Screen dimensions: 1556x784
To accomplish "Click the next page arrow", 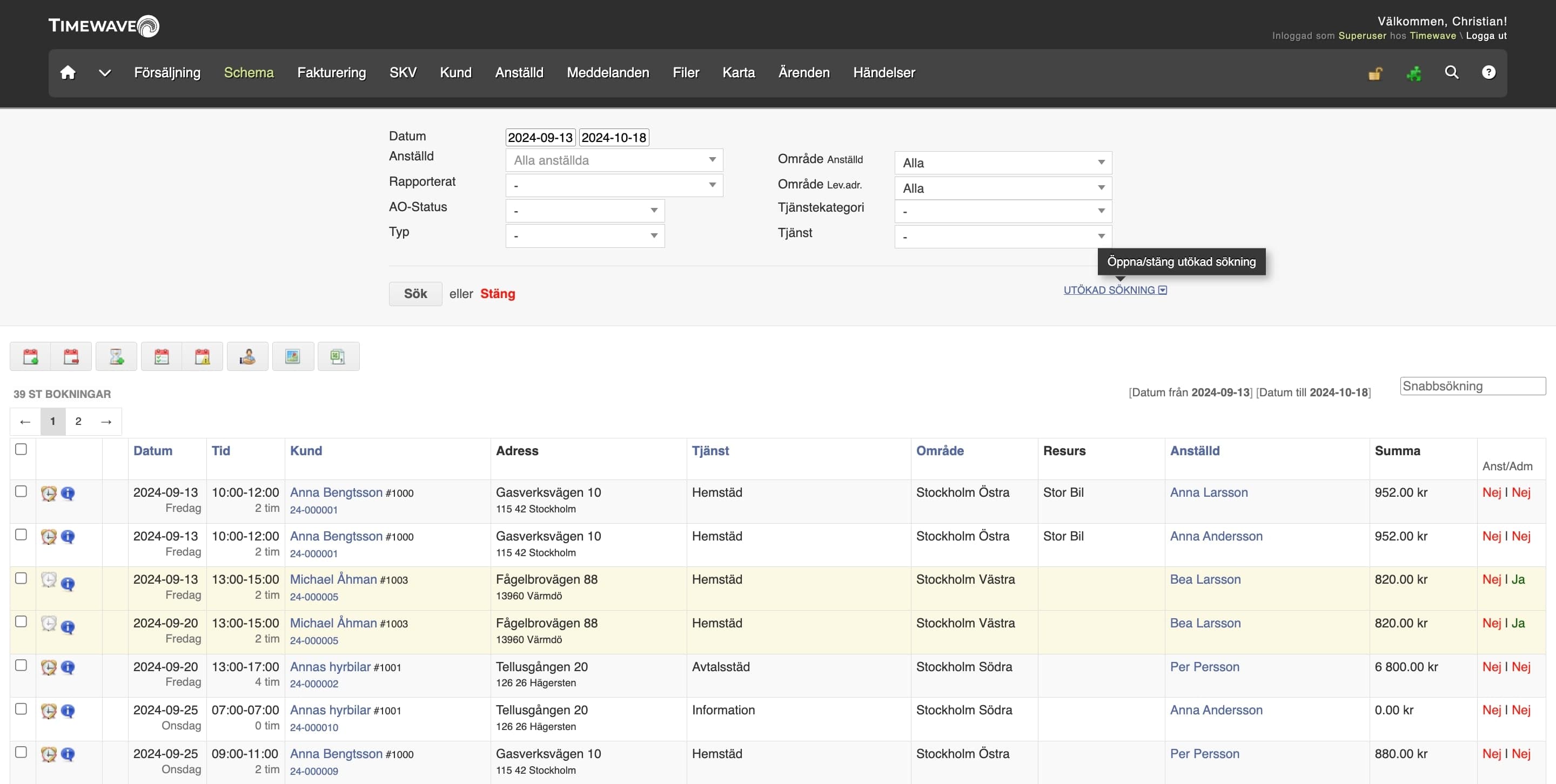I will click(x=106, y=421).
